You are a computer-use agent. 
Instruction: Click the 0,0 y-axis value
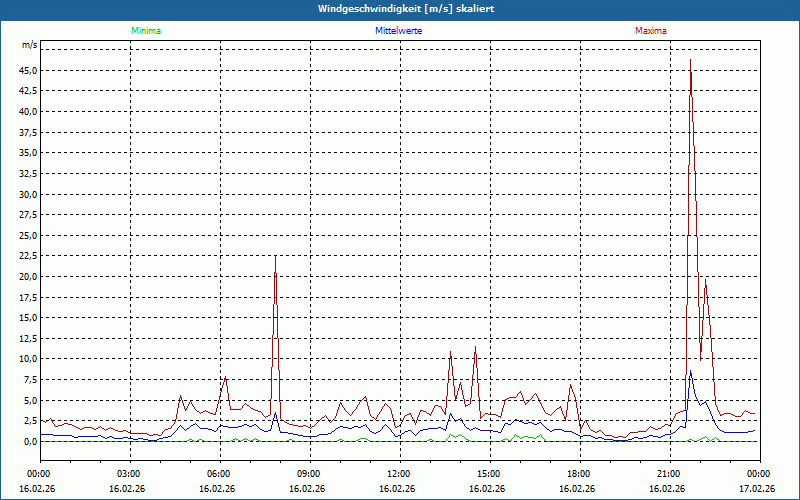pos(30,441)
